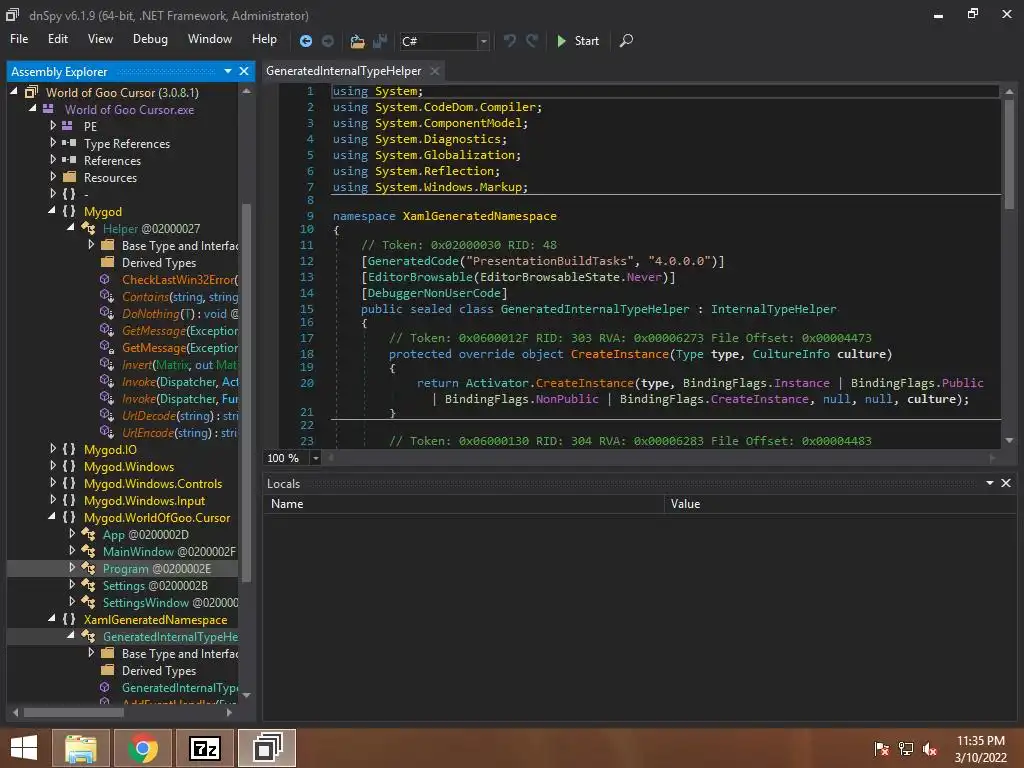Close the Assembly Explorer panel

244,71
